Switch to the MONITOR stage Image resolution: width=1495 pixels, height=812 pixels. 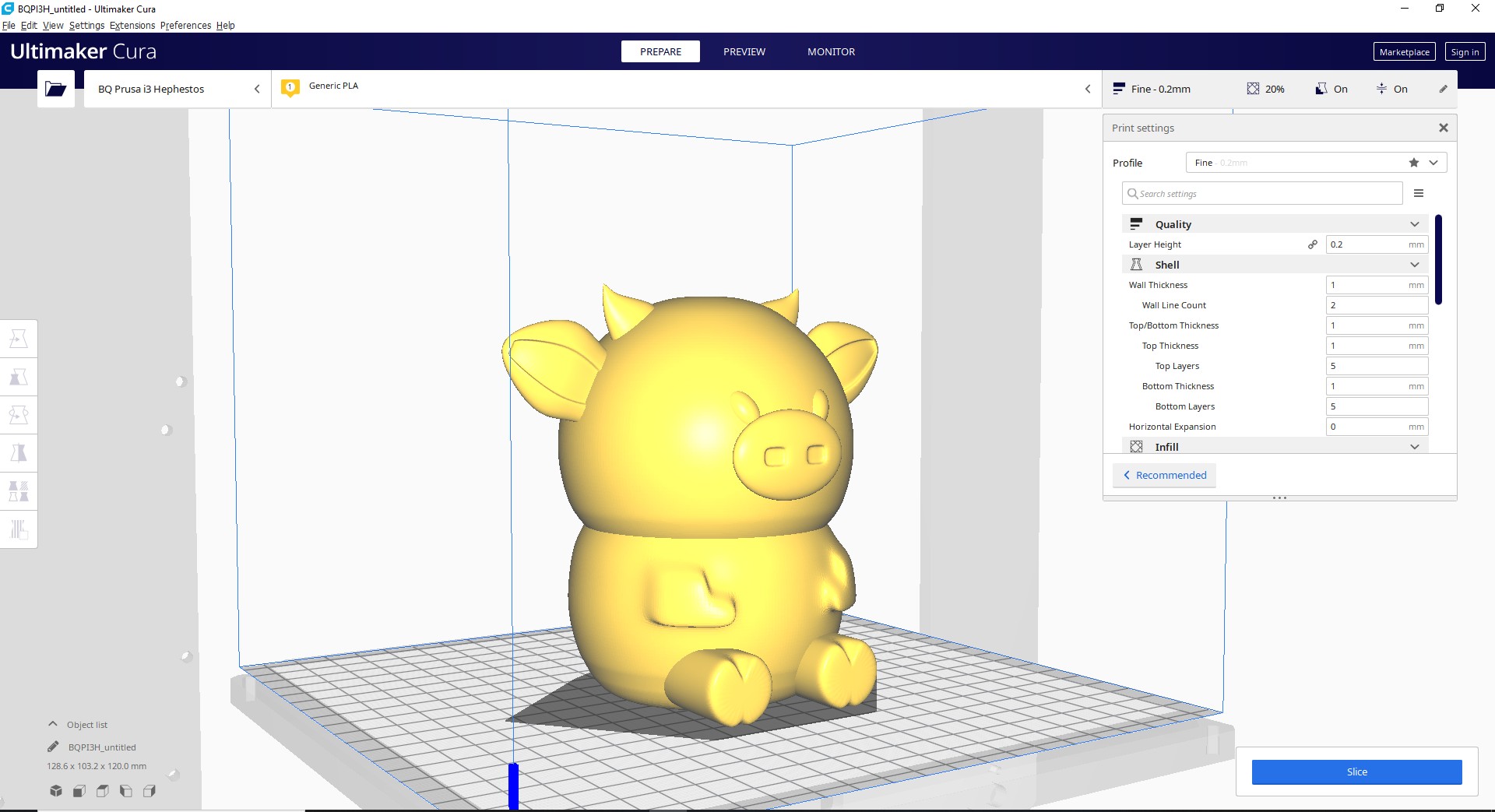(x=831, y=51)
